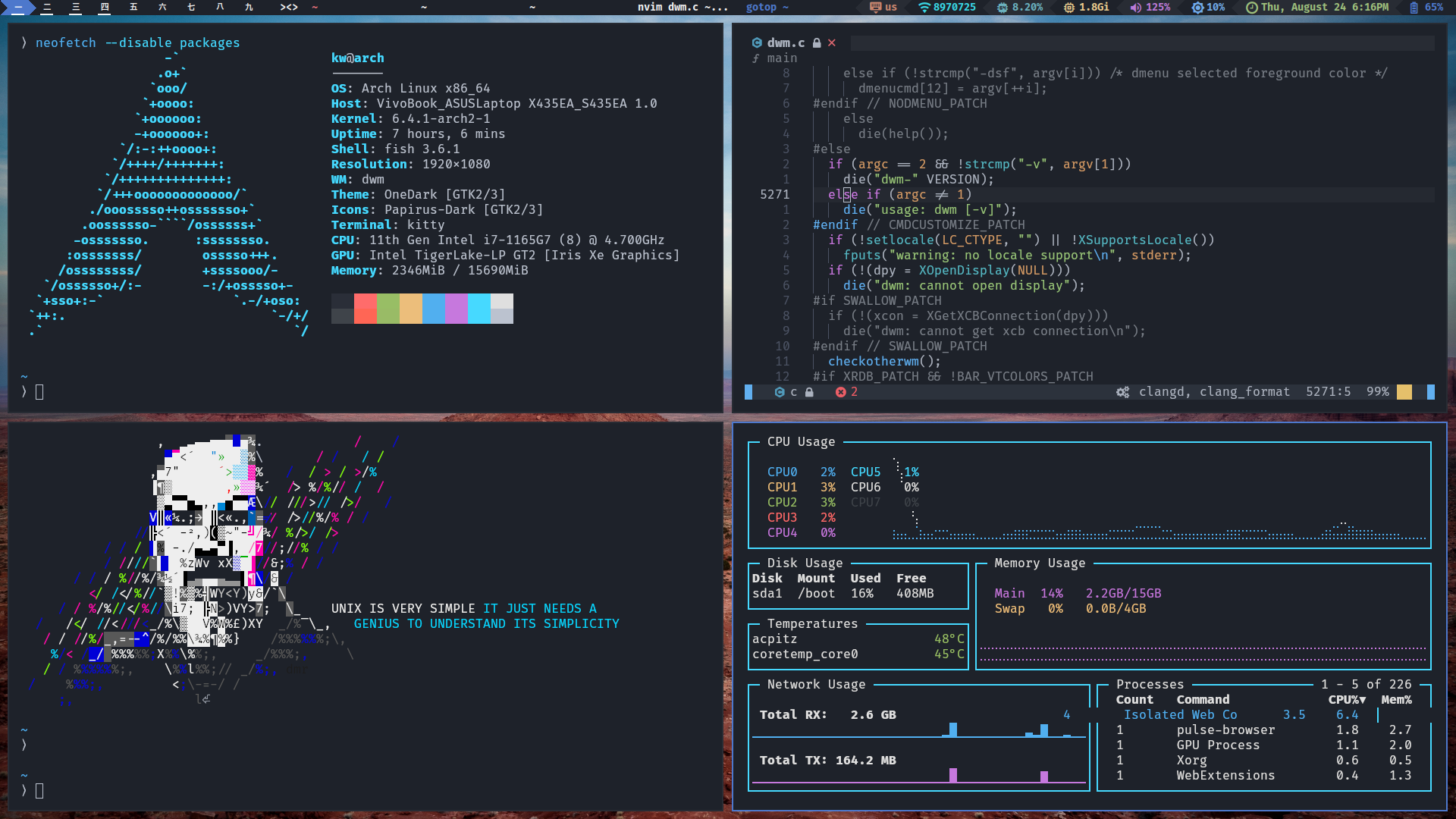Click the battery icon showing 65%

(x=1414, y=8)
